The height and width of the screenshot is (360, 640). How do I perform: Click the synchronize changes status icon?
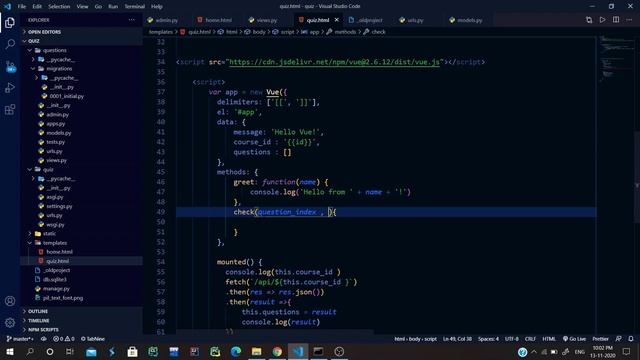tap(43, 339)
